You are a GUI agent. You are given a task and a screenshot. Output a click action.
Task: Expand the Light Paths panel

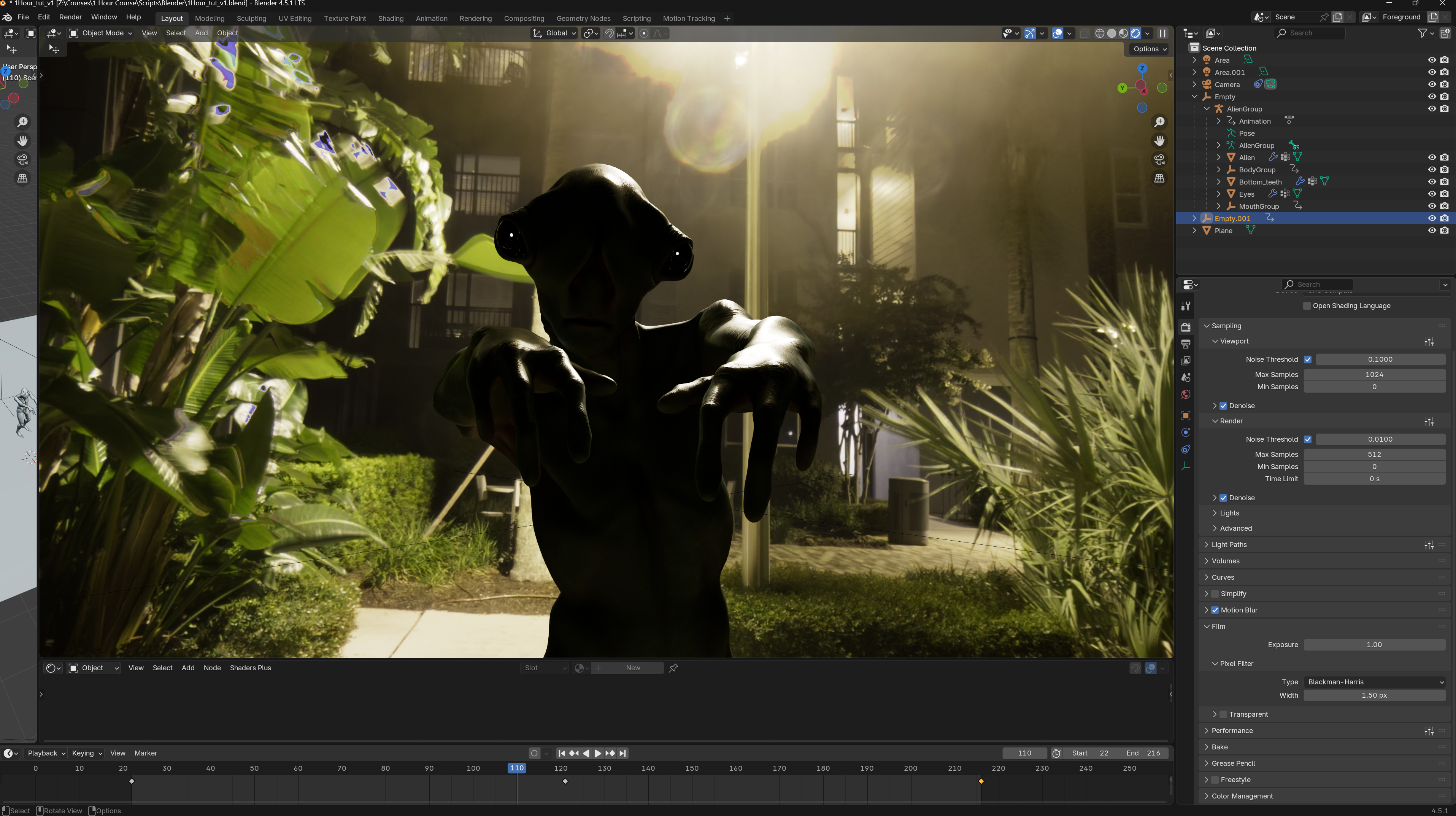tap(1229, 544)
